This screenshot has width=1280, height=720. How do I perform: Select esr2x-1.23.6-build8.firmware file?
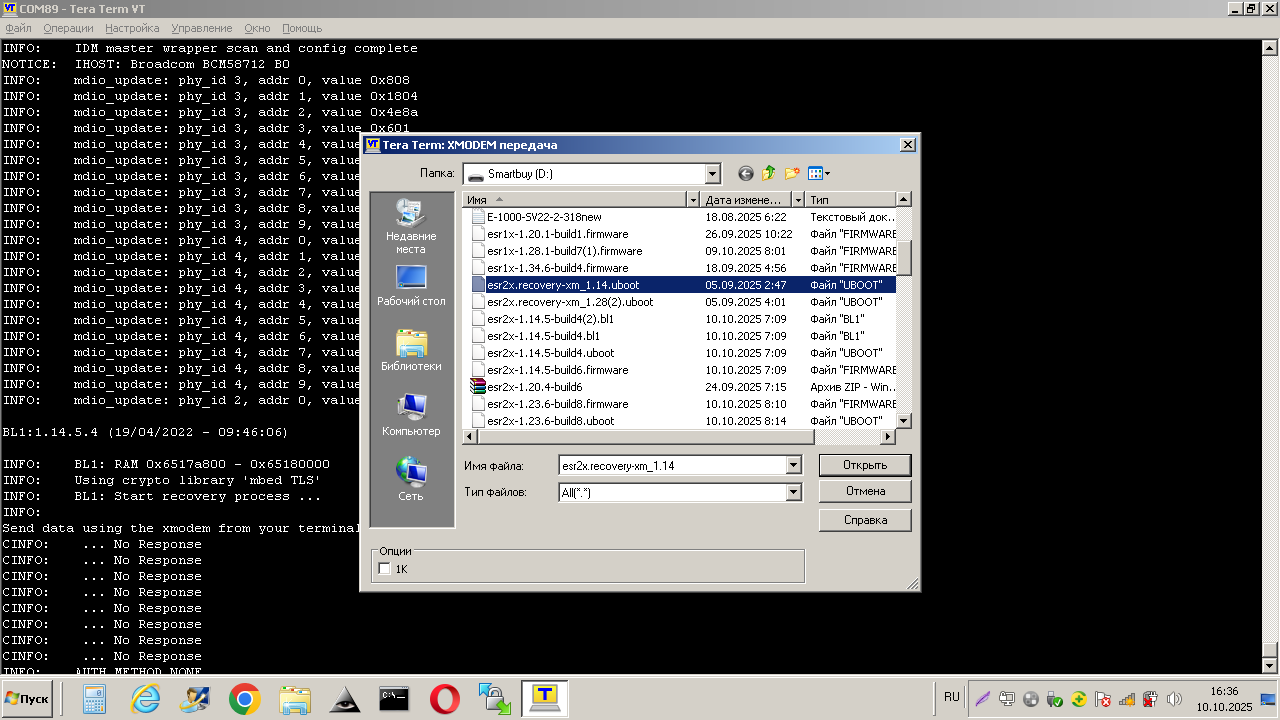pos(557,404)
